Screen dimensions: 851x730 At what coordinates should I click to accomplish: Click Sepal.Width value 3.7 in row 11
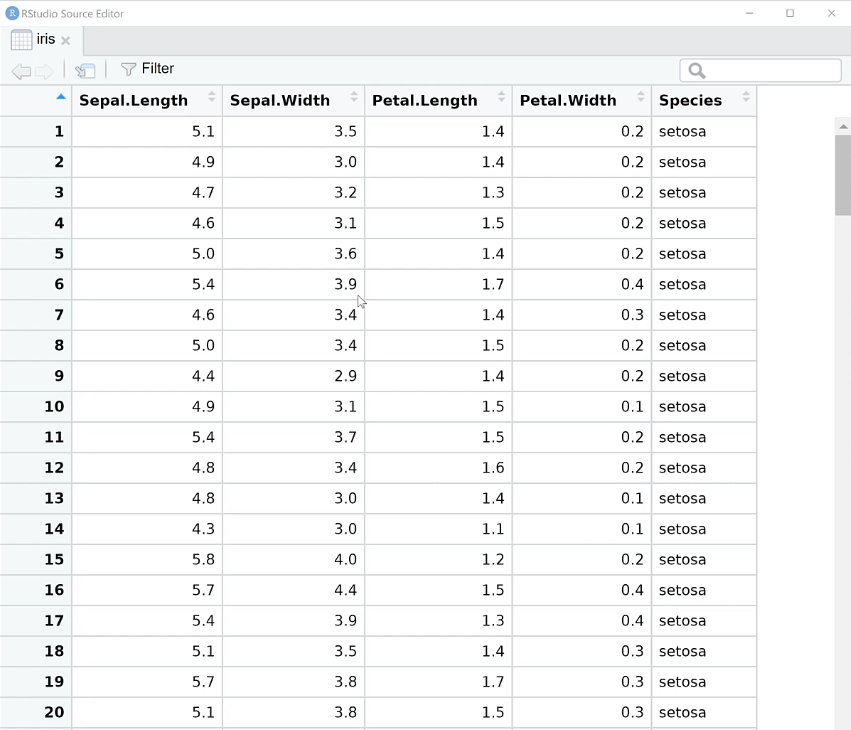pyautogui.click(x=345, y=437)
